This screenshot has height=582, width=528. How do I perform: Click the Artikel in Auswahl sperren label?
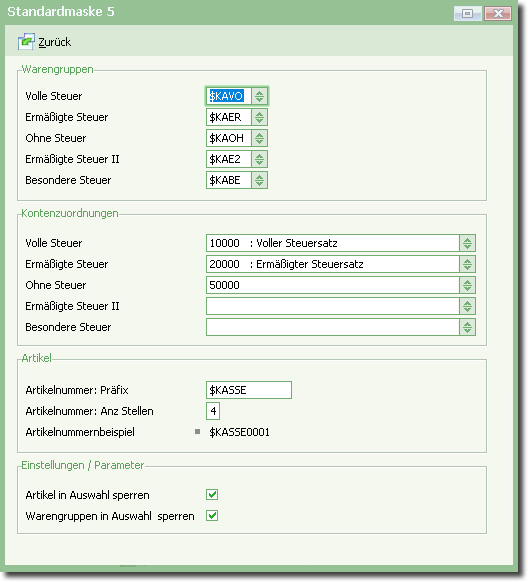[88, 495]
